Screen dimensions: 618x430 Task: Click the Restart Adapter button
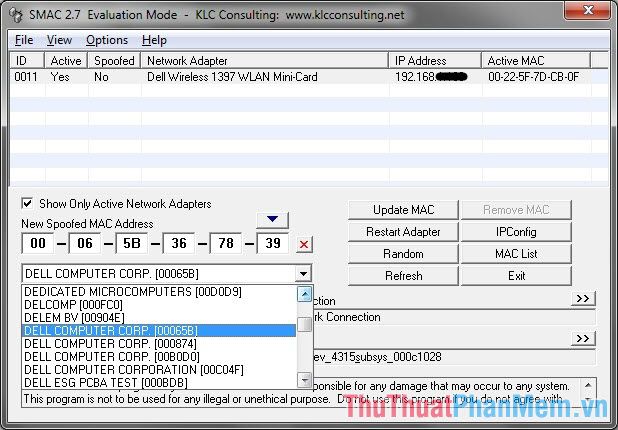pos(403,232)
